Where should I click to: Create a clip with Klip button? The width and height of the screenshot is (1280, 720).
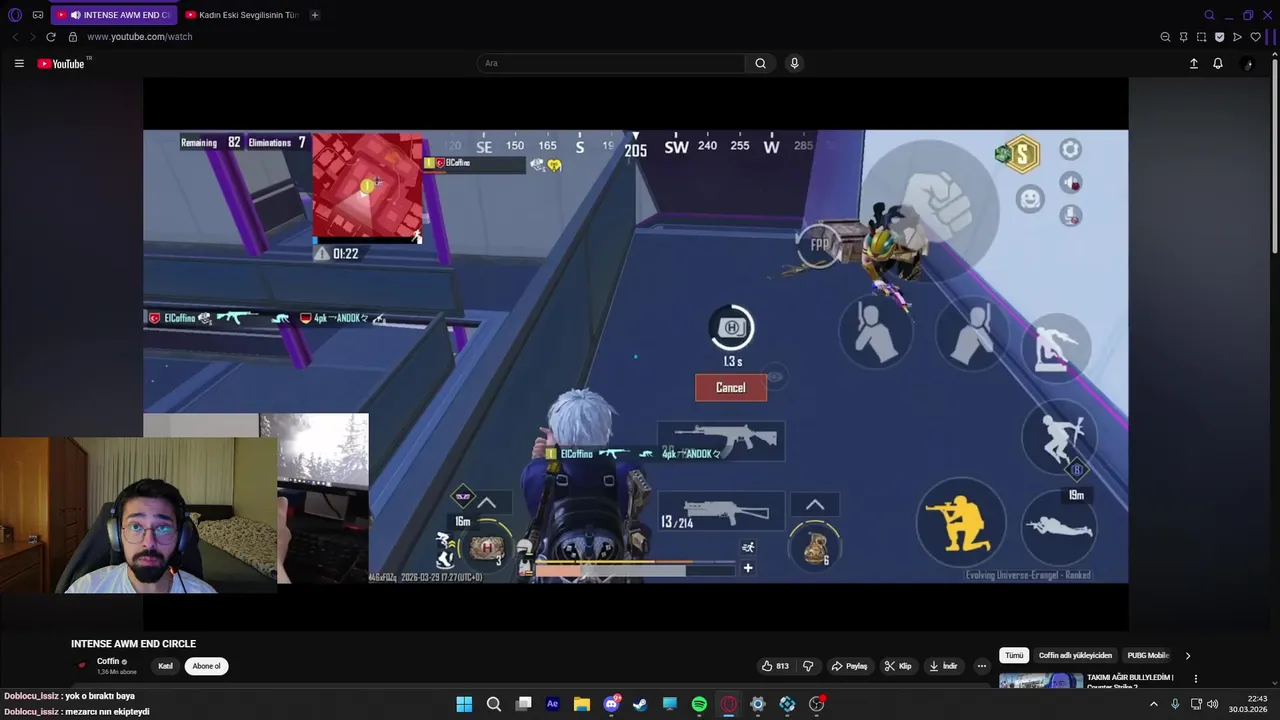[898, 666]
